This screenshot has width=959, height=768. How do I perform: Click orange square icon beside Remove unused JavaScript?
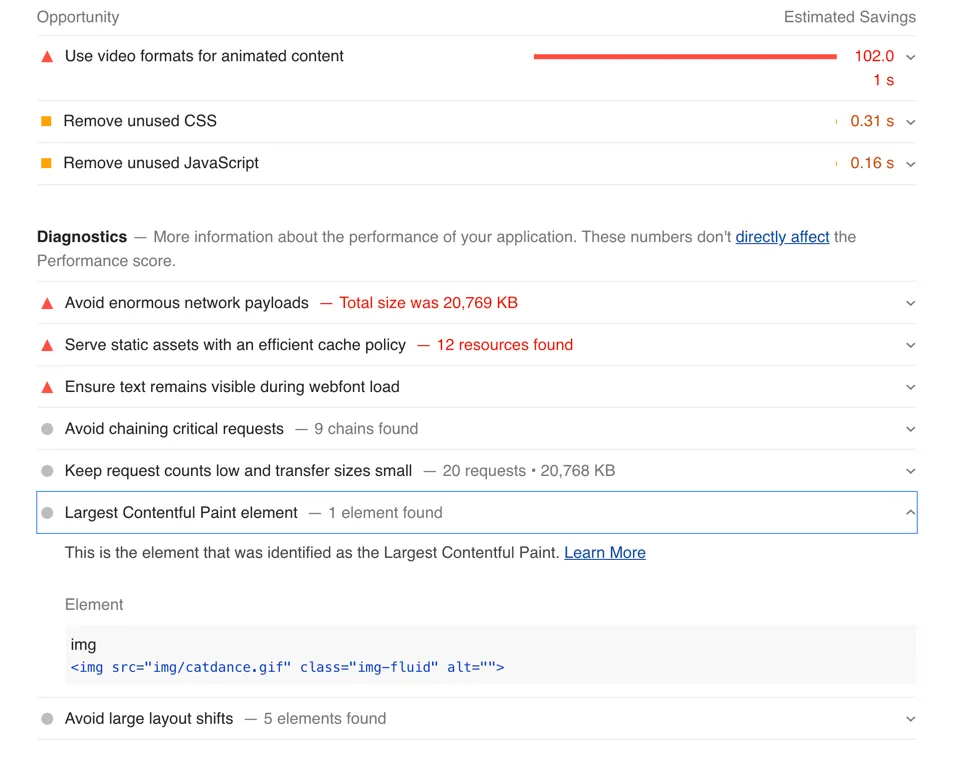pyautogui.click(x=46, y=163)
